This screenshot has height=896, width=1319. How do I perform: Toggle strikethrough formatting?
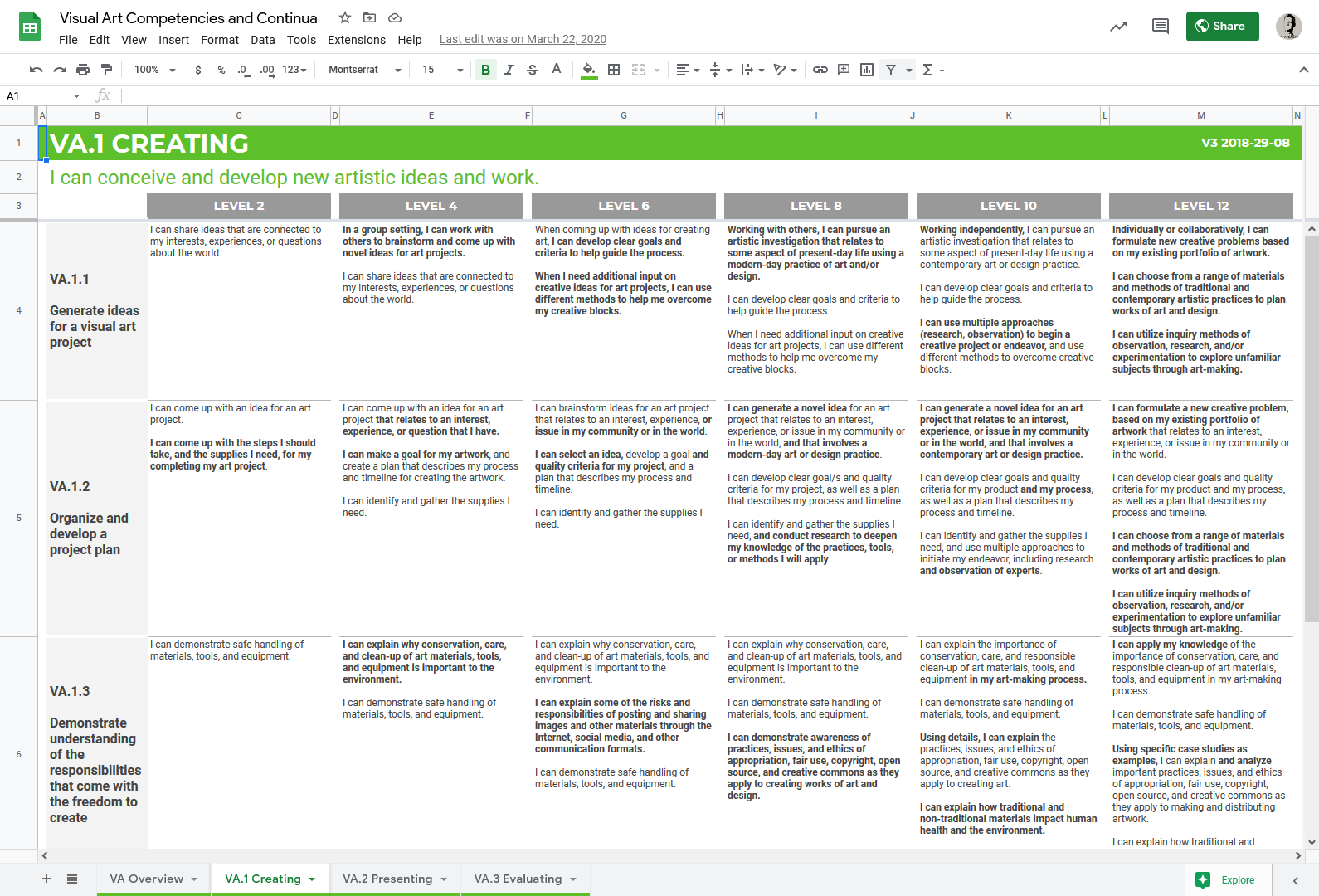(x=533, y=70)
